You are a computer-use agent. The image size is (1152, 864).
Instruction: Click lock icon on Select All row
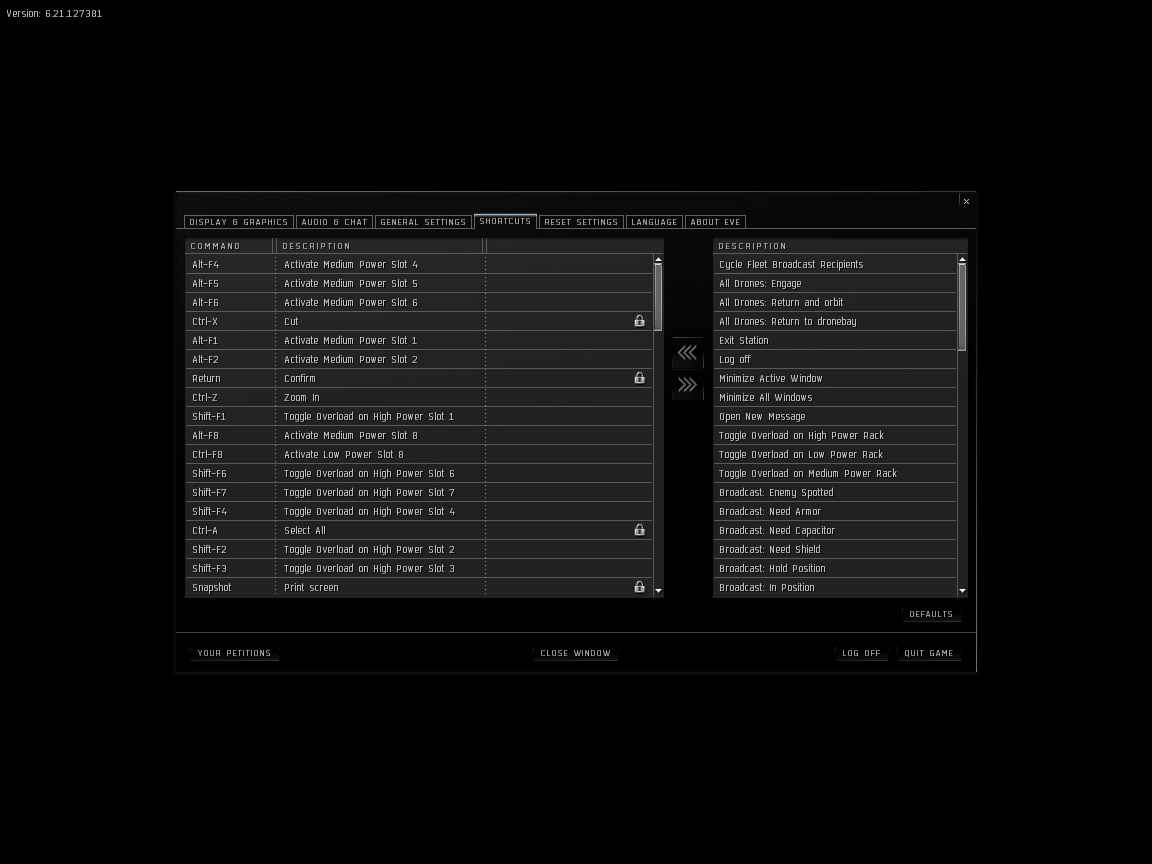[639, 530]
